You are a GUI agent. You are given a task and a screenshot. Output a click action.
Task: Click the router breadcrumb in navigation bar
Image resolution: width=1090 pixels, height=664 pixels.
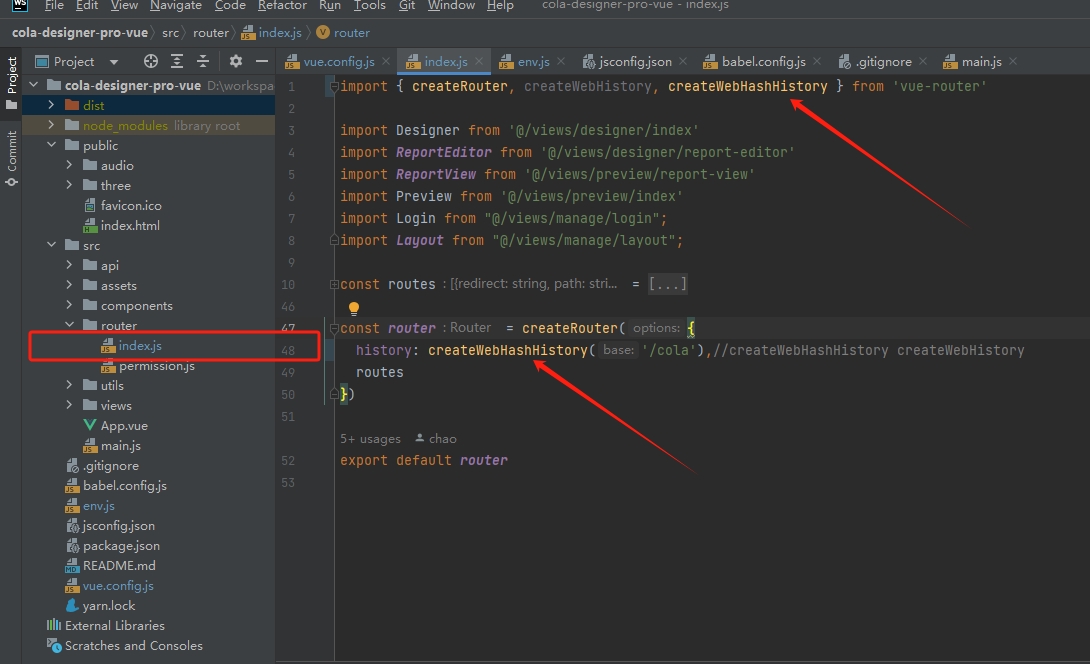pos(210,33)
